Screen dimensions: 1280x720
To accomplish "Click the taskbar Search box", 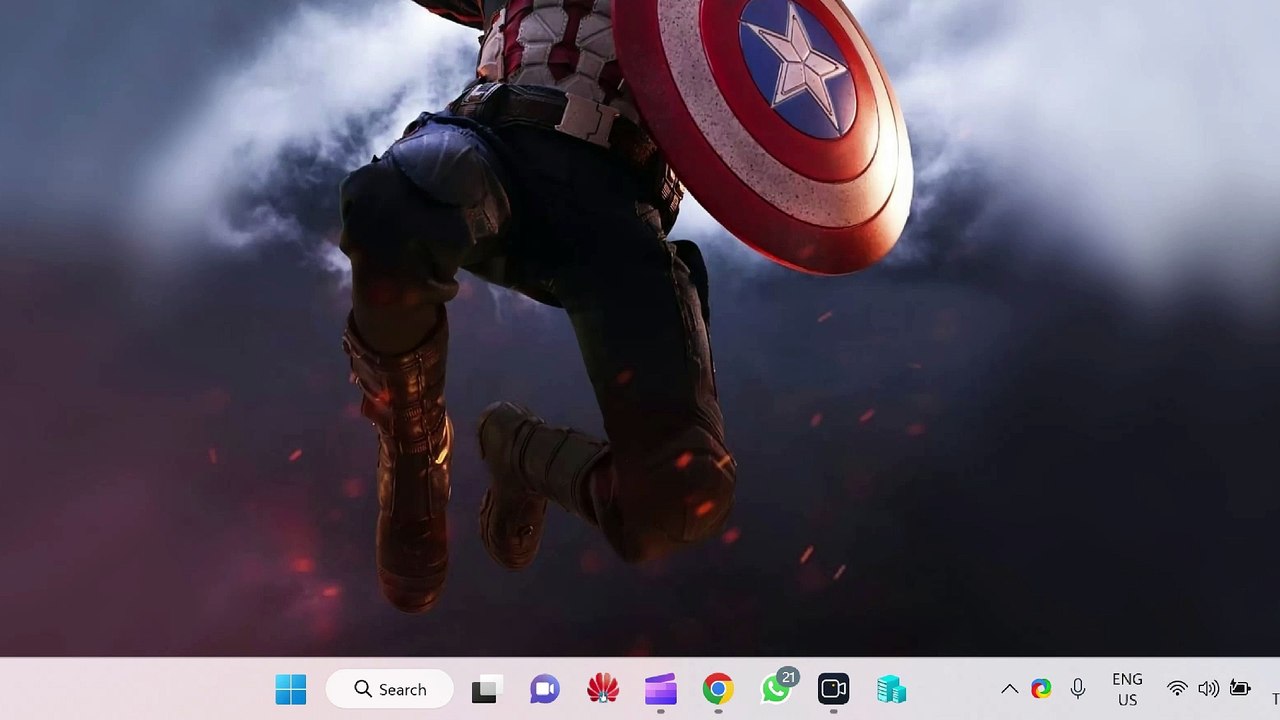I will click(390, 689).
